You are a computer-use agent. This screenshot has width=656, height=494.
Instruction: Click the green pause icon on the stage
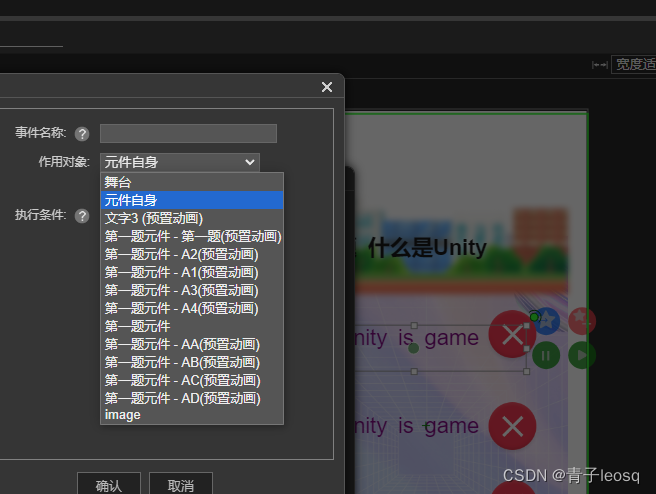[x=546, y=355]
